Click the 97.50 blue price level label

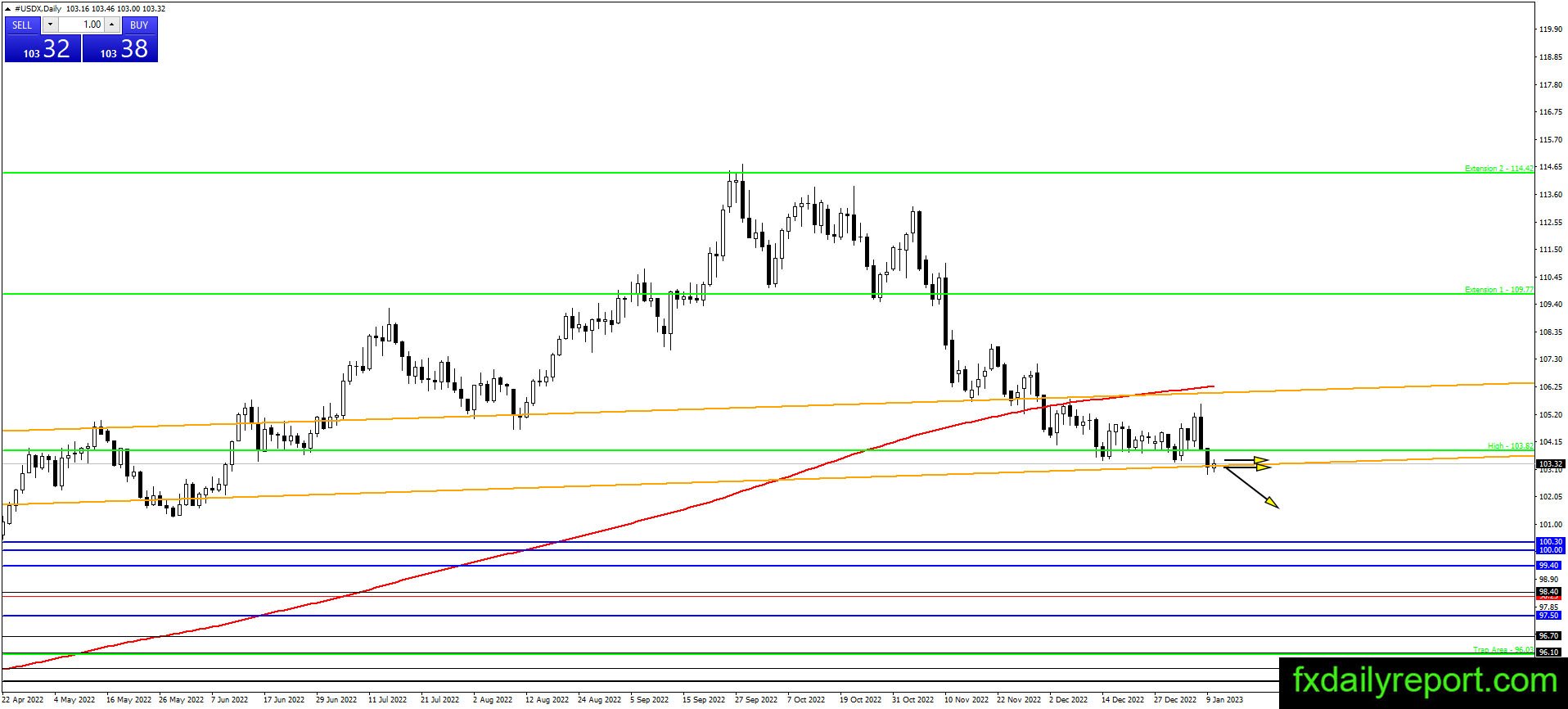pyautogui.click(x=1548, y=616)
